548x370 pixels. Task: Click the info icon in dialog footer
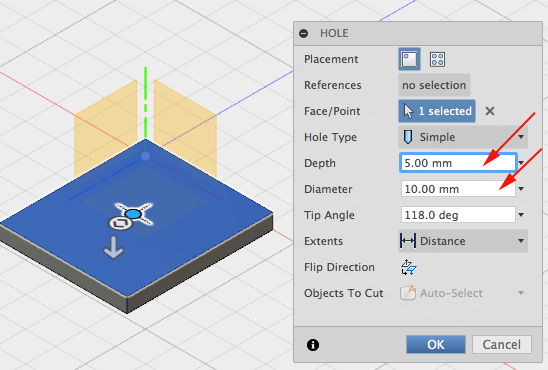click(x=313, y=345)
